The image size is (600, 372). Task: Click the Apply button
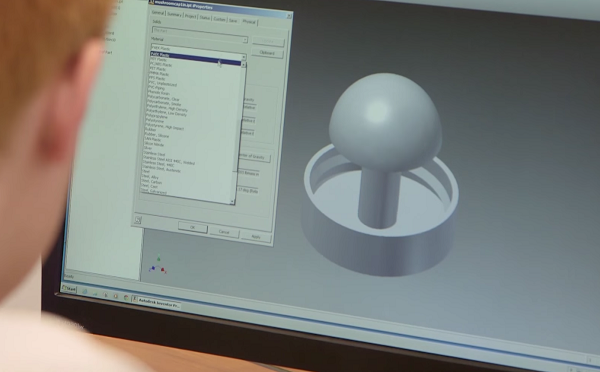click(x=256, y=237)
